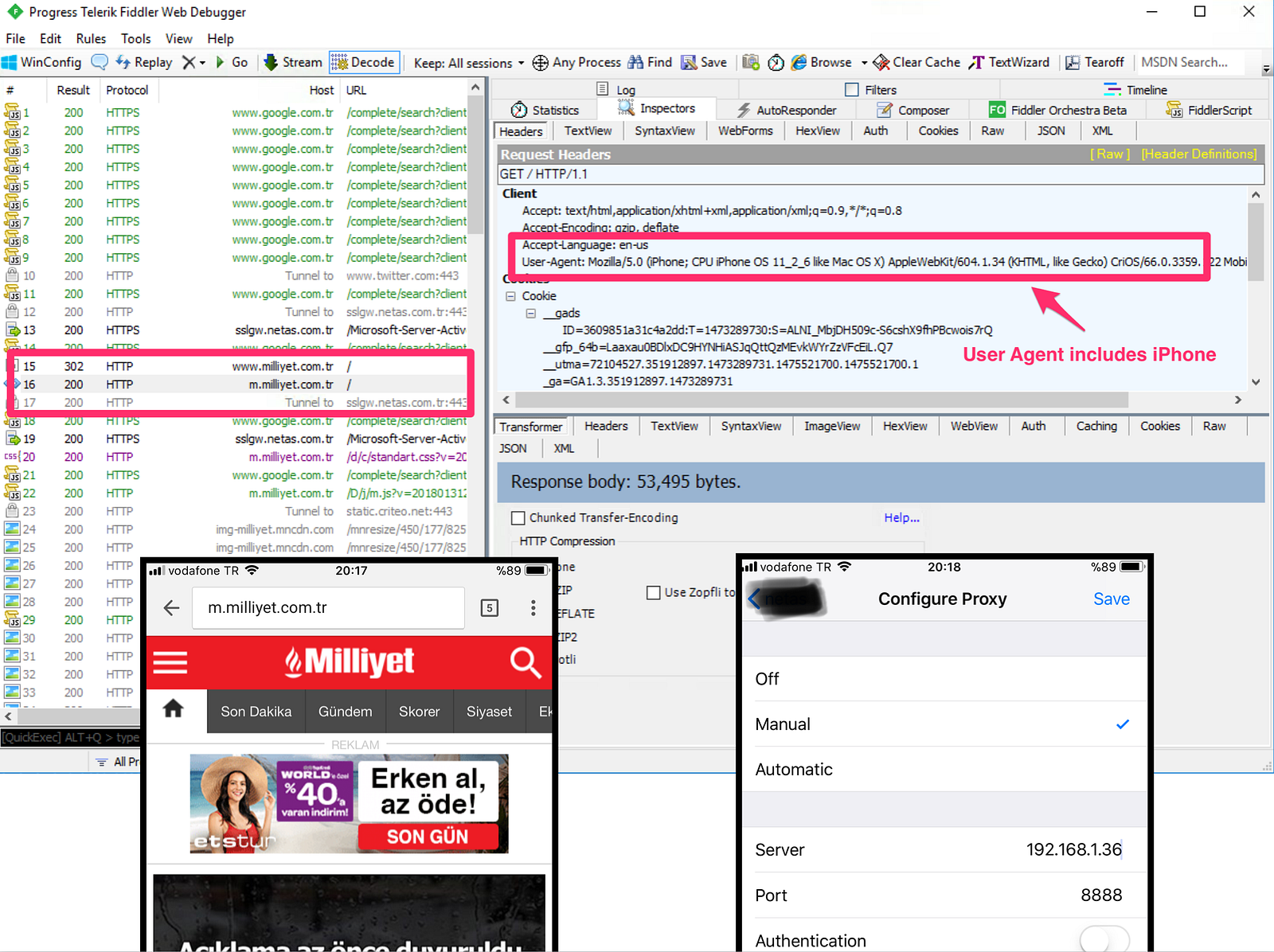Check the Use Zopfli checkbox
The width and height of the screenshot is (1274, 952).
pos(654,592)
